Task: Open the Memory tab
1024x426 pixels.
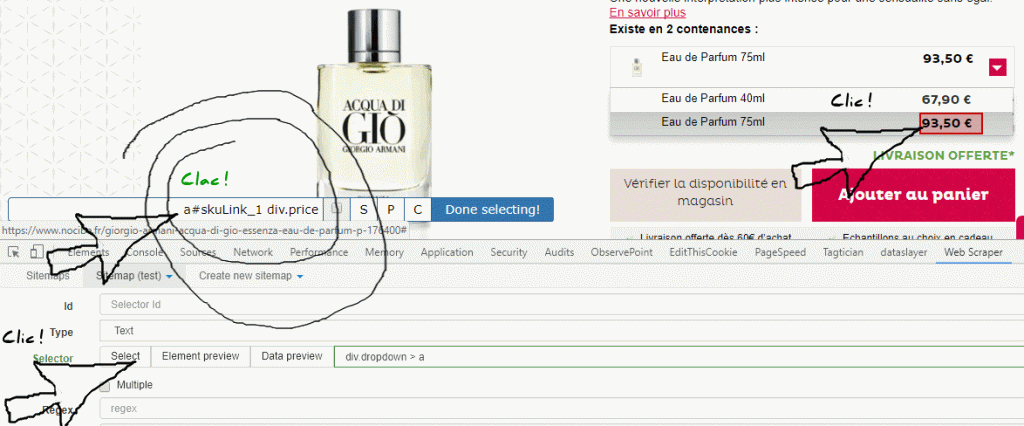Action: pos(384,252)
